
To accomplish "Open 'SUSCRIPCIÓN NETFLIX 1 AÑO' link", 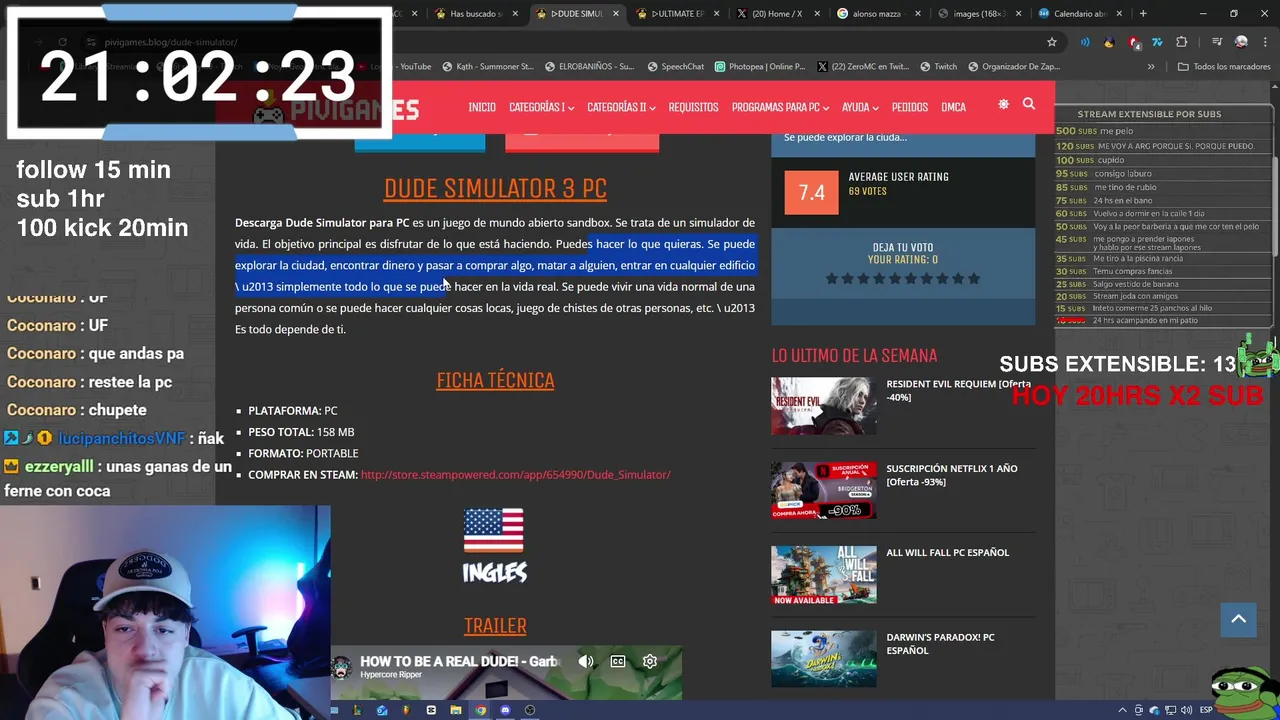I will (951, 474).
